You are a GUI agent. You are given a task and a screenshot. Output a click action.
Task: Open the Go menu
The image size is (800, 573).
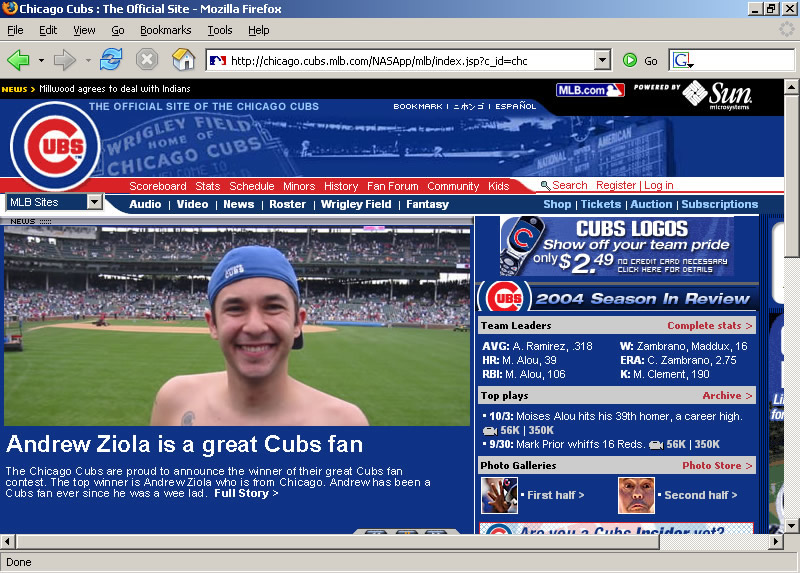point(118,30)
